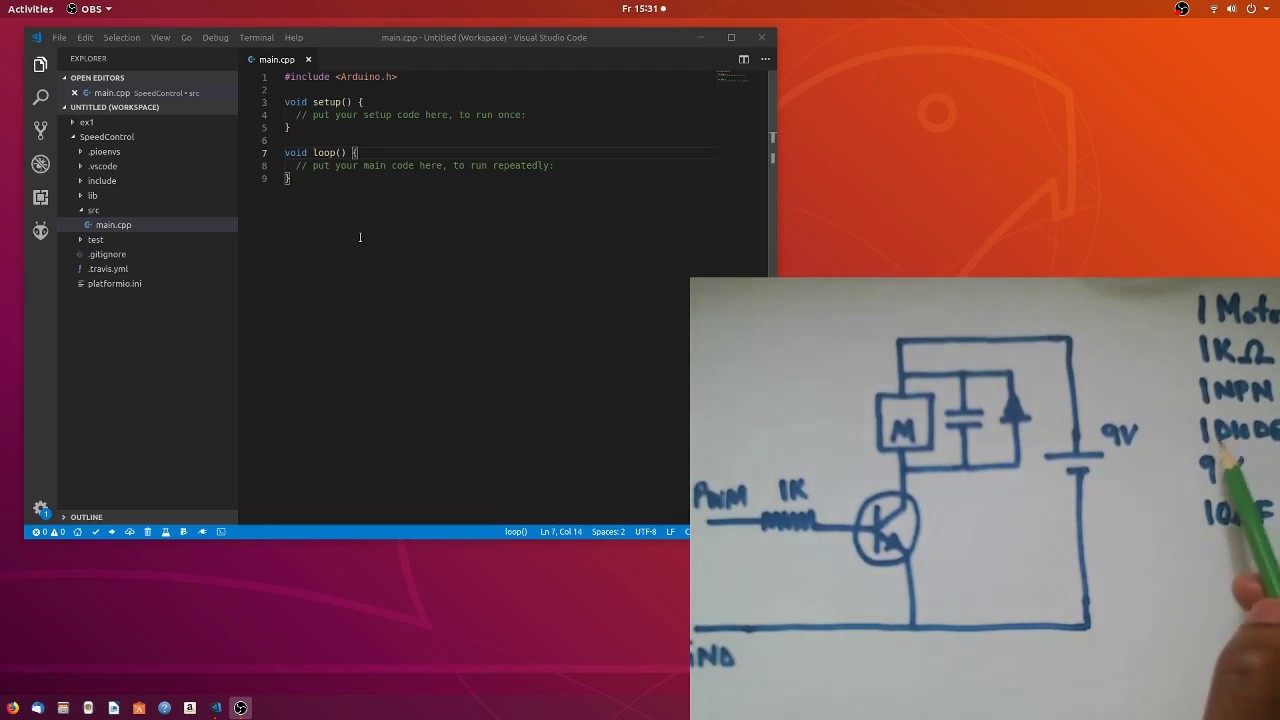This screenshot has width=1280, height=720.
Task: Open the Help menu
Action: [x=293, y=38]
